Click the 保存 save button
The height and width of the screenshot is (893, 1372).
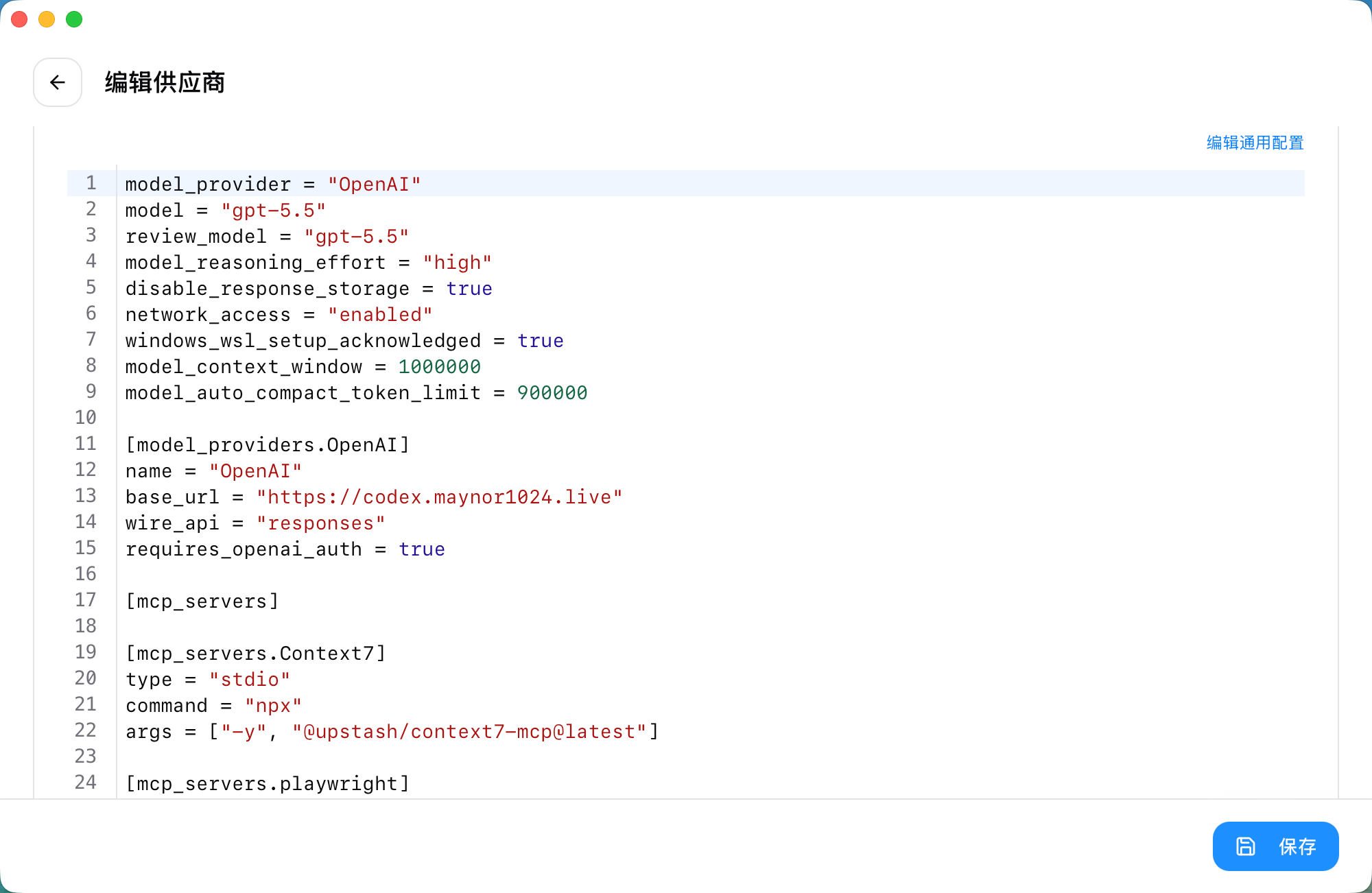(1275, 846)
